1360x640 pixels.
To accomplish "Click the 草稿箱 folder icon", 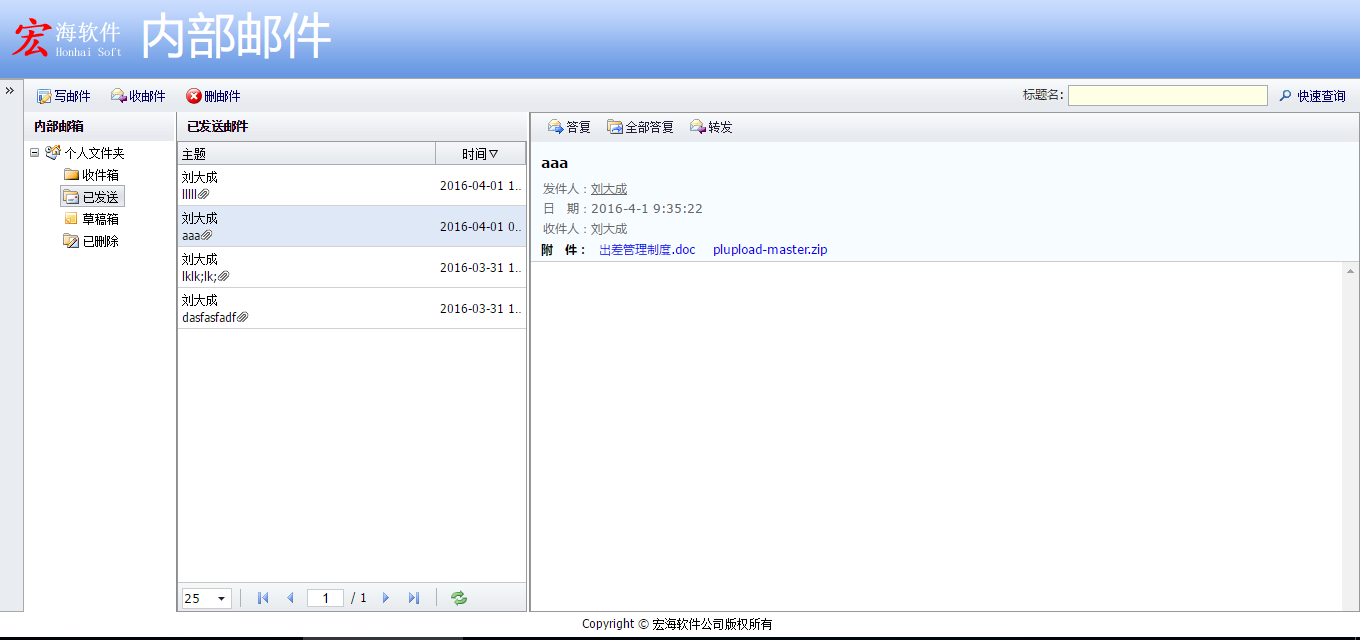I will 71,219.
